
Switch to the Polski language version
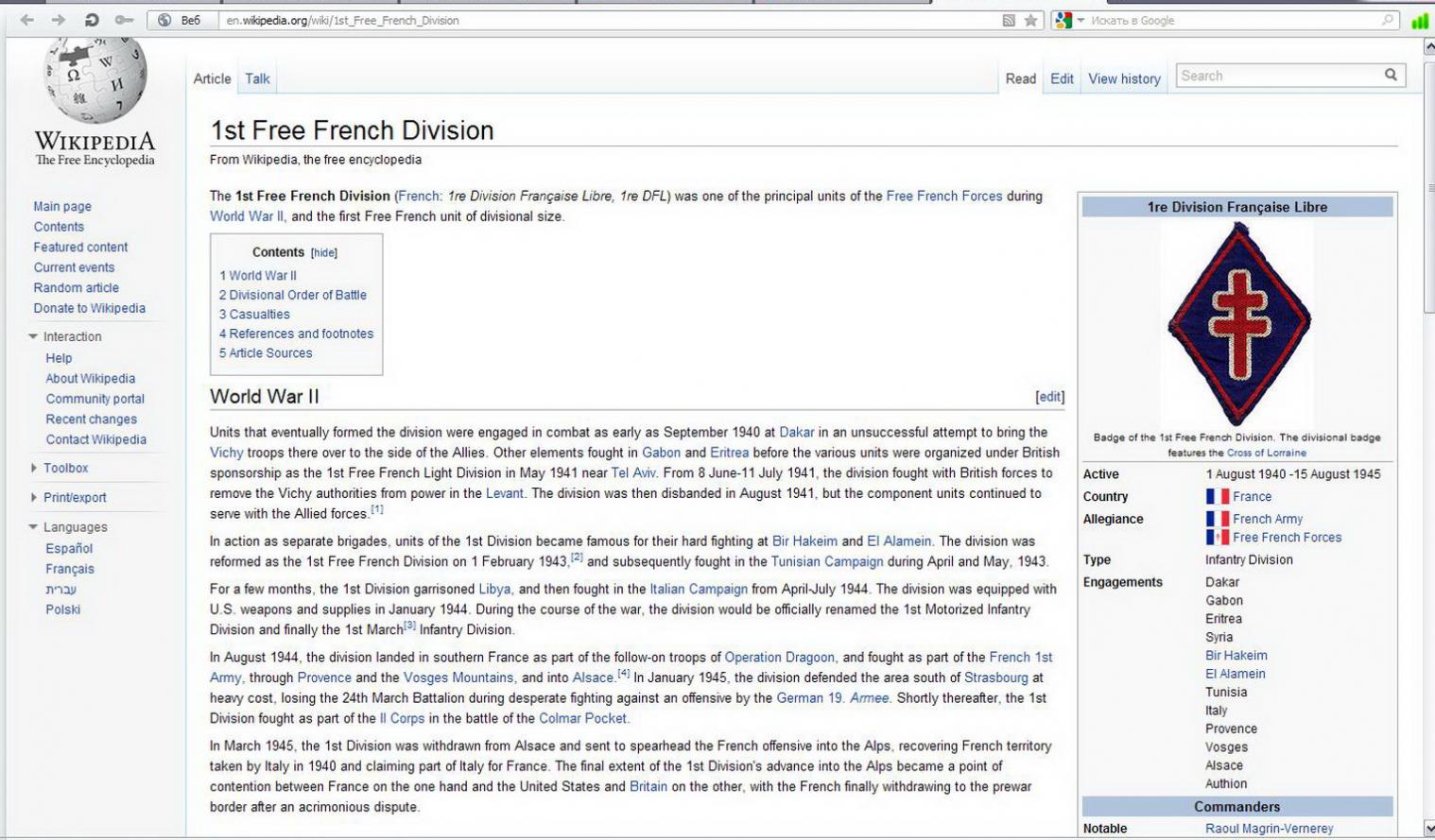[x=62, y=609]
